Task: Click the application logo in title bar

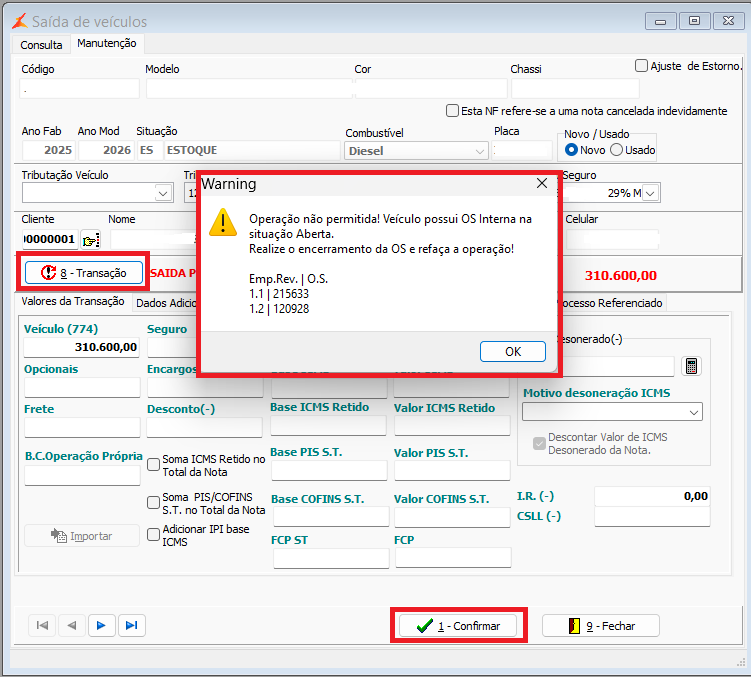Action: pyautogui.click(x=20, y=21)
